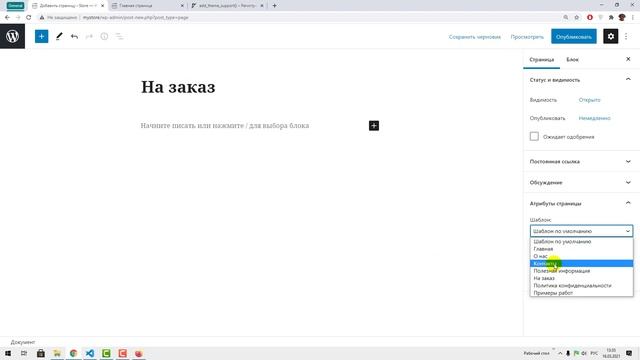Viewport: 640px width, 360px height.
Task: Redo the last undone change
Action: coord(89,36)
